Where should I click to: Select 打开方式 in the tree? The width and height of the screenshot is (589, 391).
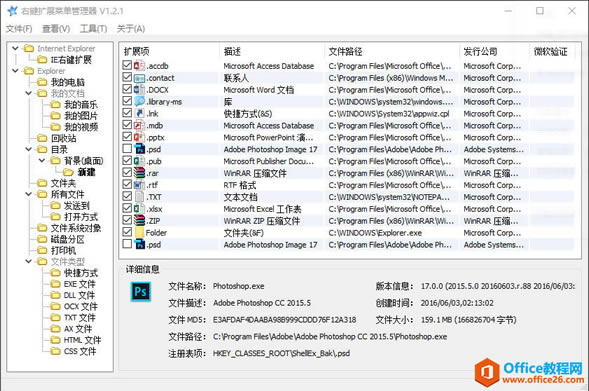[81, 217]
